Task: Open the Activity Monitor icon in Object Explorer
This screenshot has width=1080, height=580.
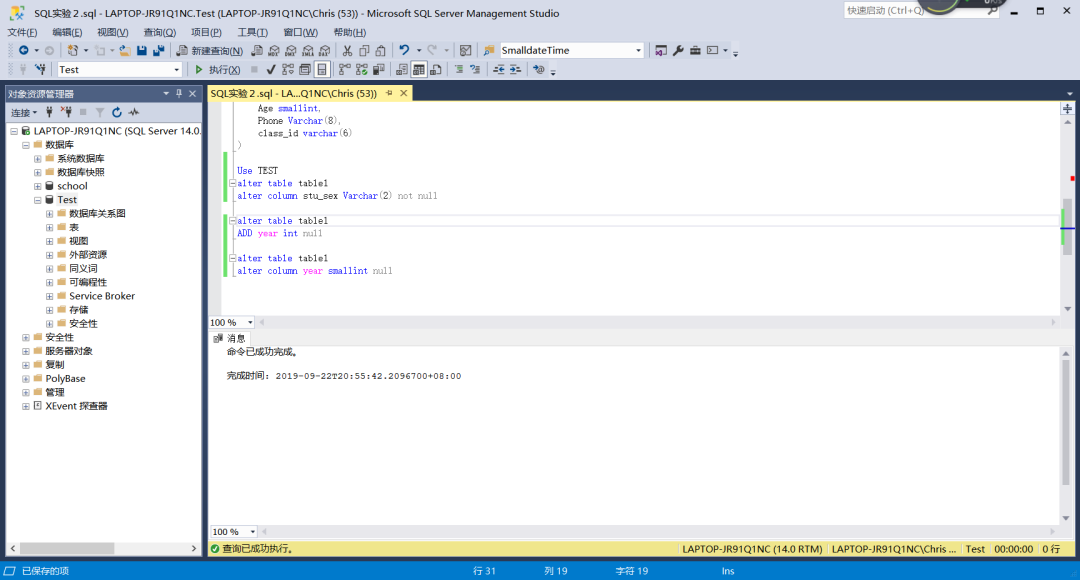Action: tap(134, 113)
